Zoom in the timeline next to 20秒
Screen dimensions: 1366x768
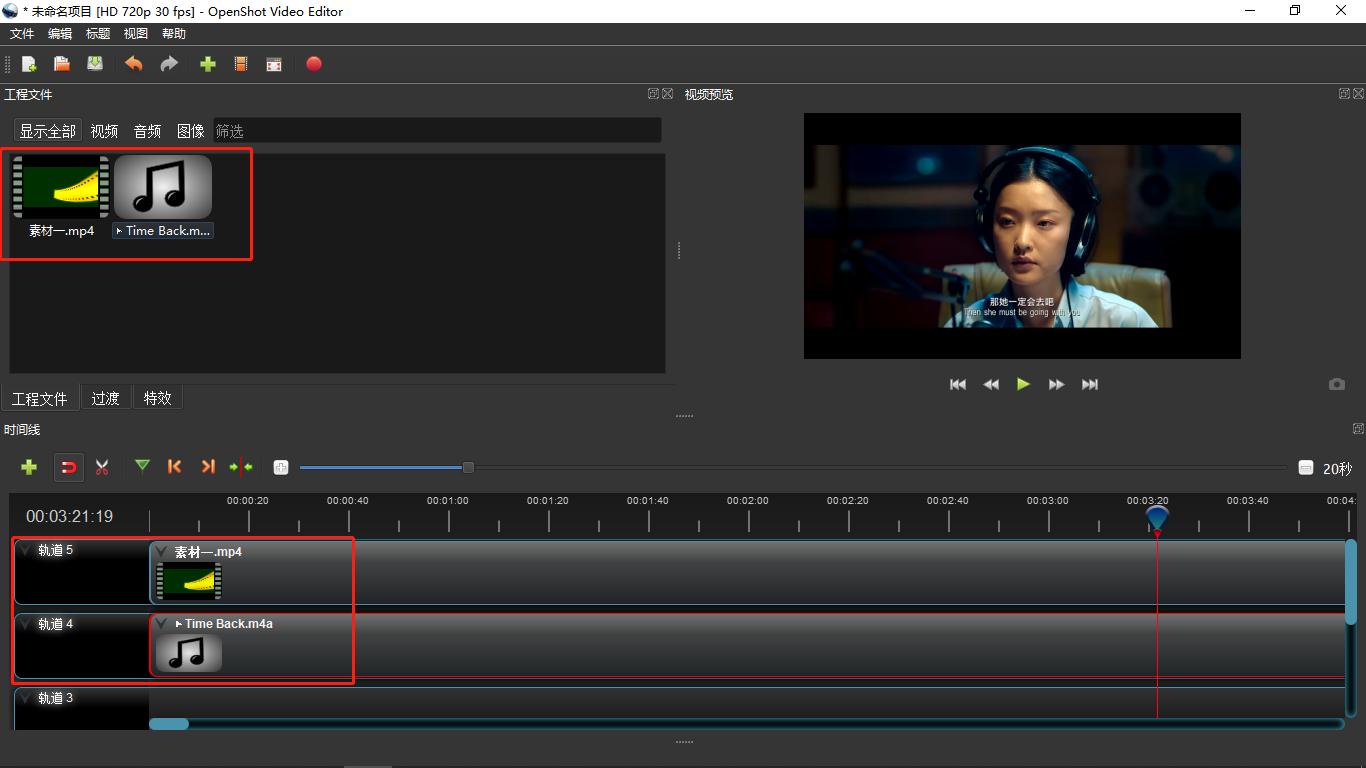[1305, 468]
